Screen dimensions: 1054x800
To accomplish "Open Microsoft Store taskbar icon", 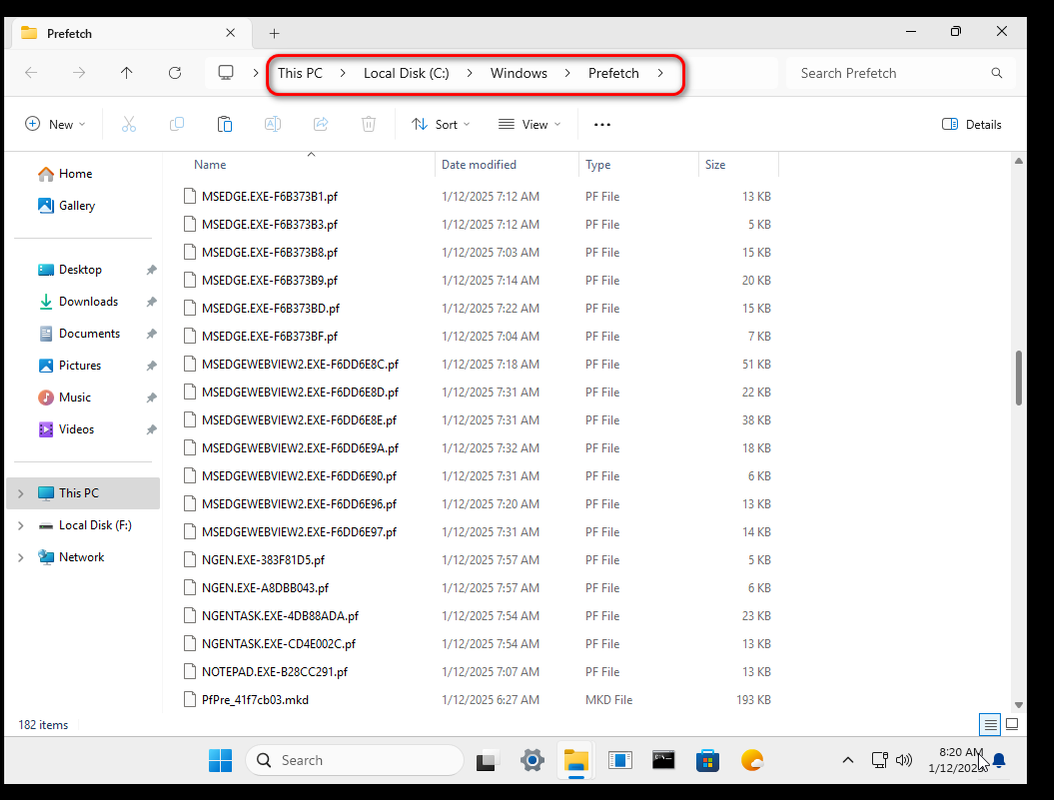I will point(707,760).
